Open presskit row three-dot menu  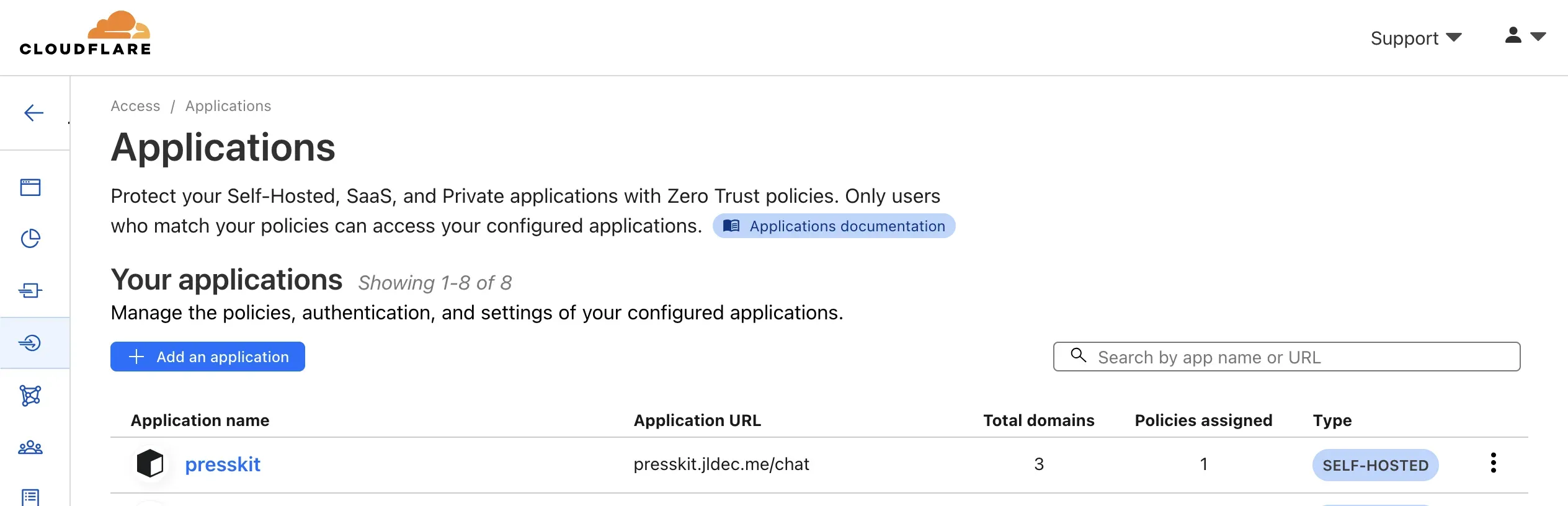pos(1494,463)
